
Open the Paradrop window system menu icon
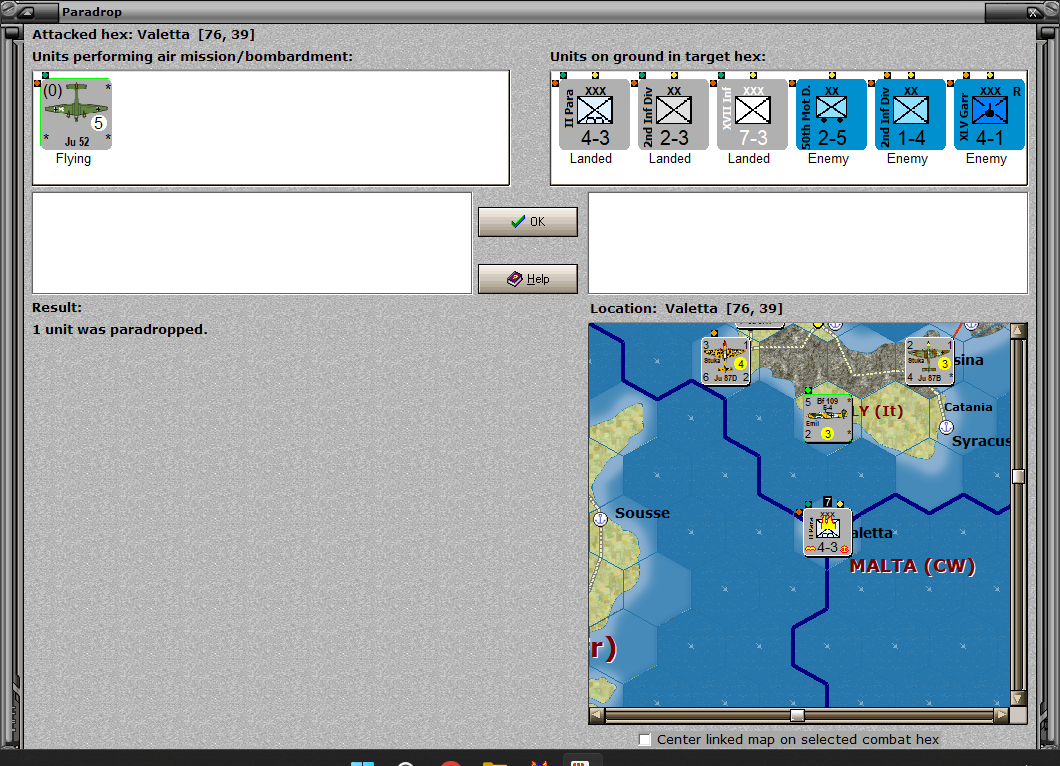pyautogui.click(x=27, y=12)
